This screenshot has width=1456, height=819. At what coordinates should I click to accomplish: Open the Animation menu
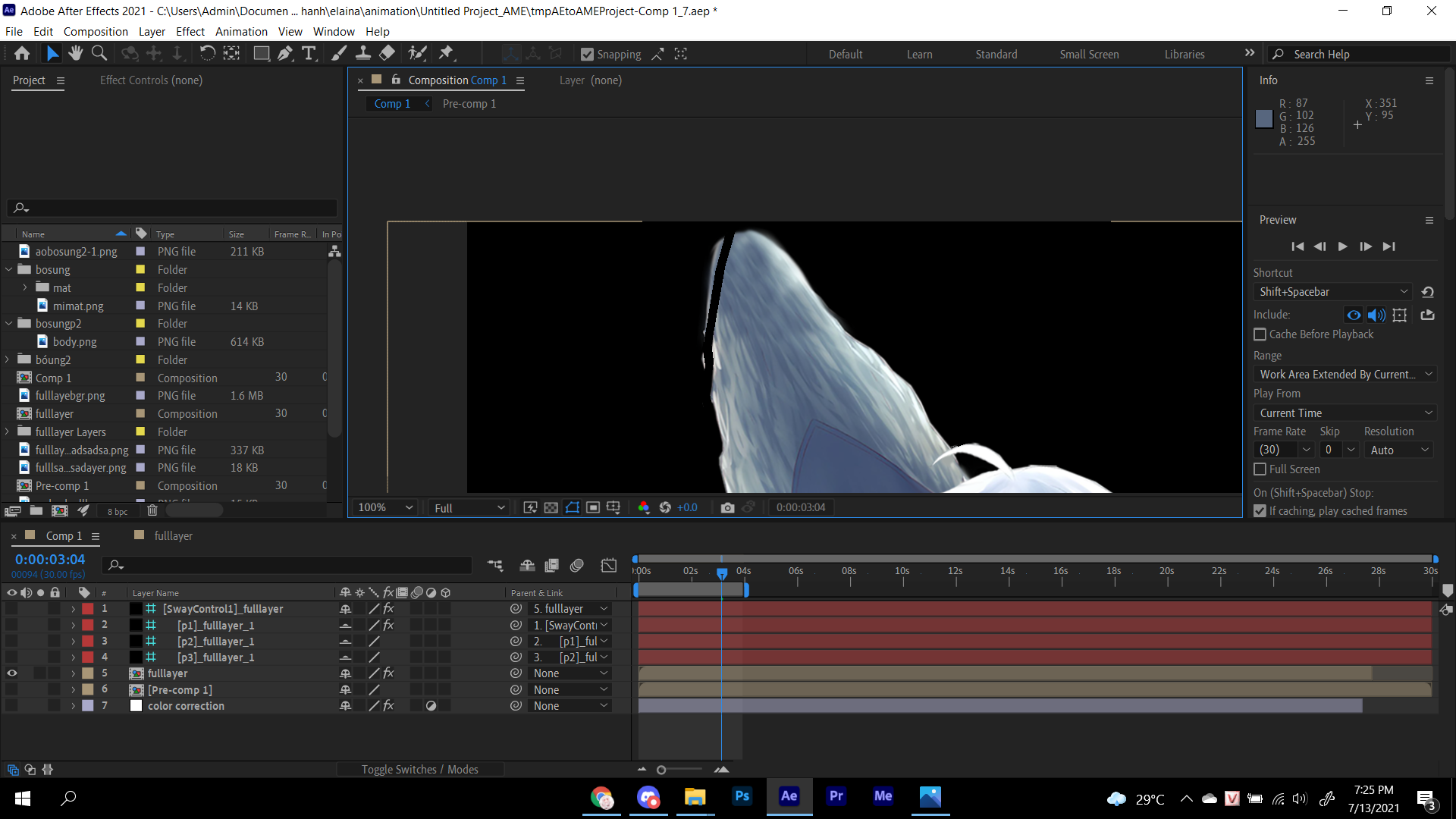click(x=241, y=31)
